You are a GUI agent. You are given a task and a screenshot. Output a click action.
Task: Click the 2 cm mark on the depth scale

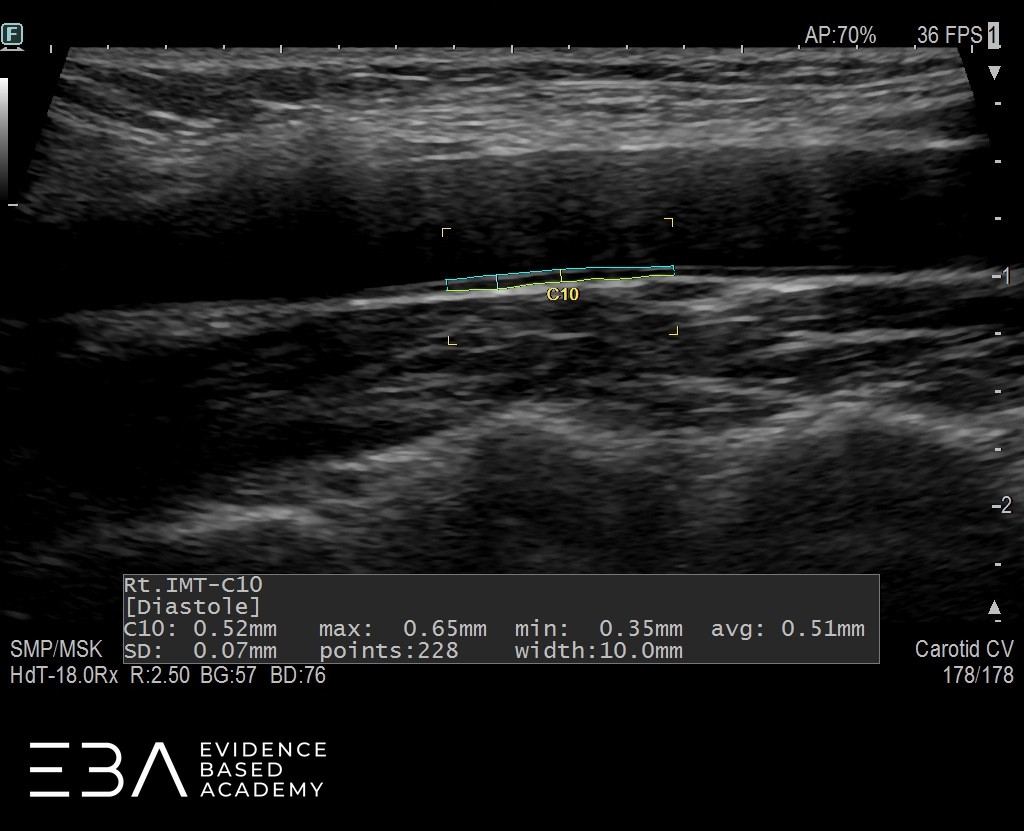(x=1002, y=505)
